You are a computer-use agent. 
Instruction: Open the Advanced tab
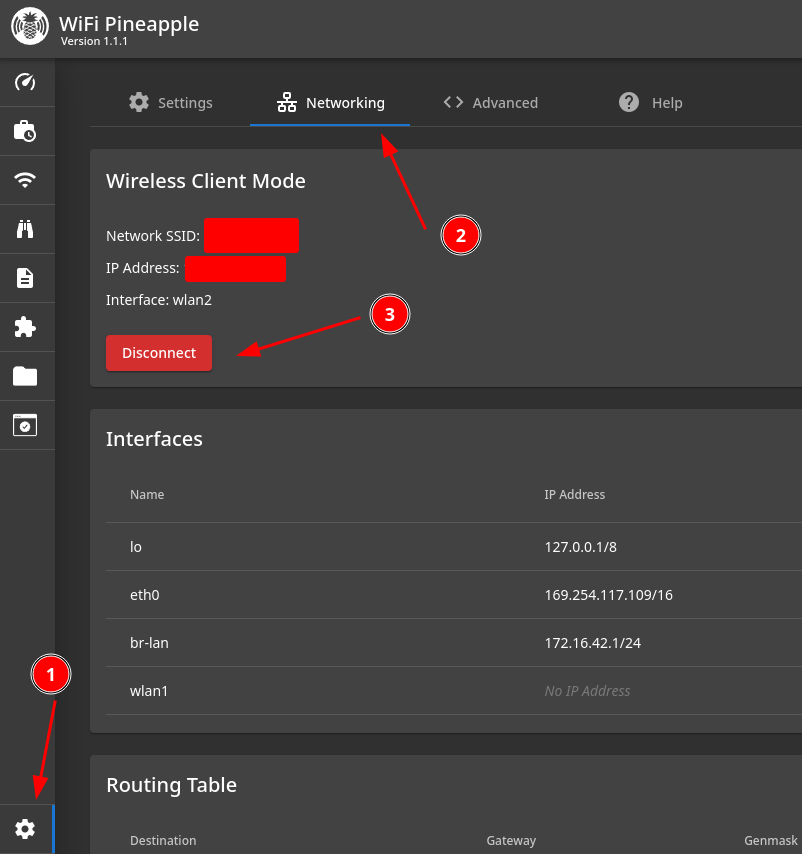[490, 103]
